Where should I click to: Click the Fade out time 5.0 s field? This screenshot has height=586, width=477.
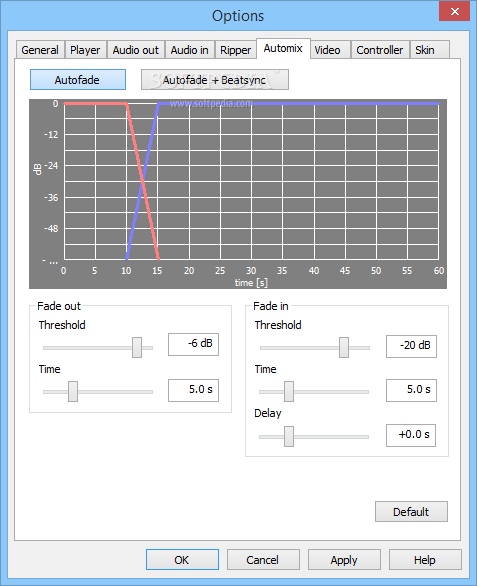click(193, 390)
